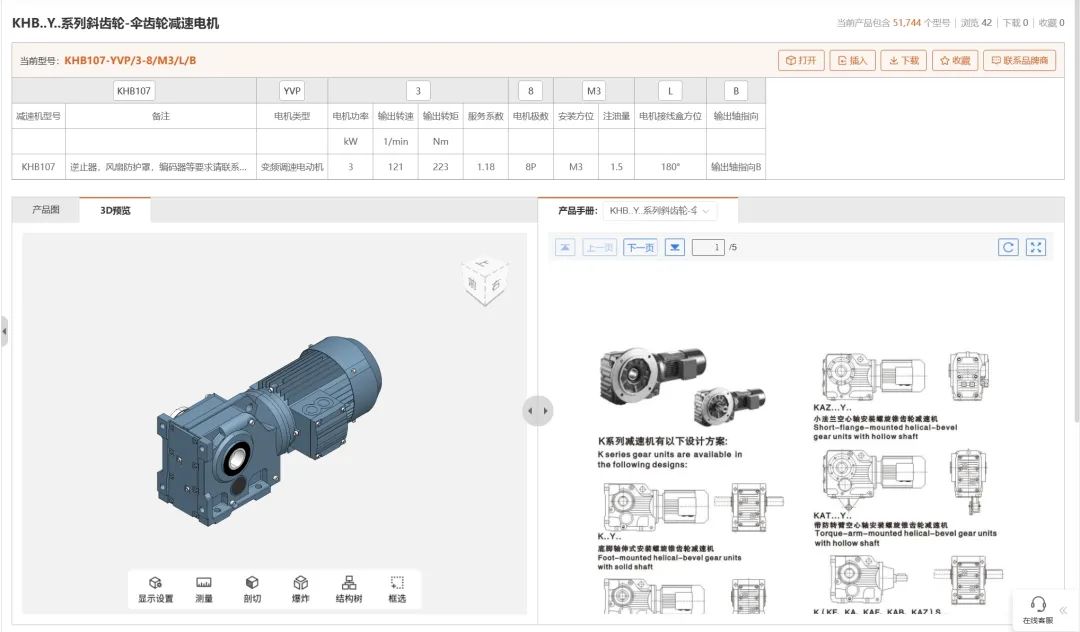Click the current model KHB107-YVP/3-8/M3/L/B text
1080x632 pixels.
130,61
